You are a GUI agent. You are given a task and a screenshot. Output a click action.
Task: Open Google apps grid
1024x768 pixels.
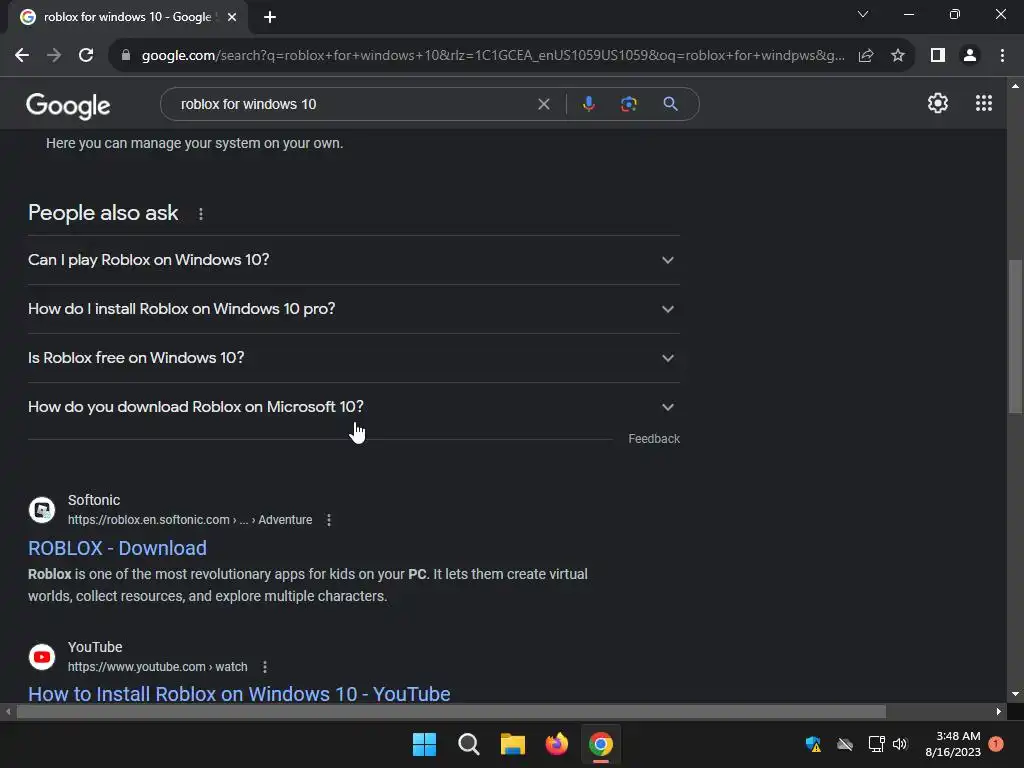(984, 103)
